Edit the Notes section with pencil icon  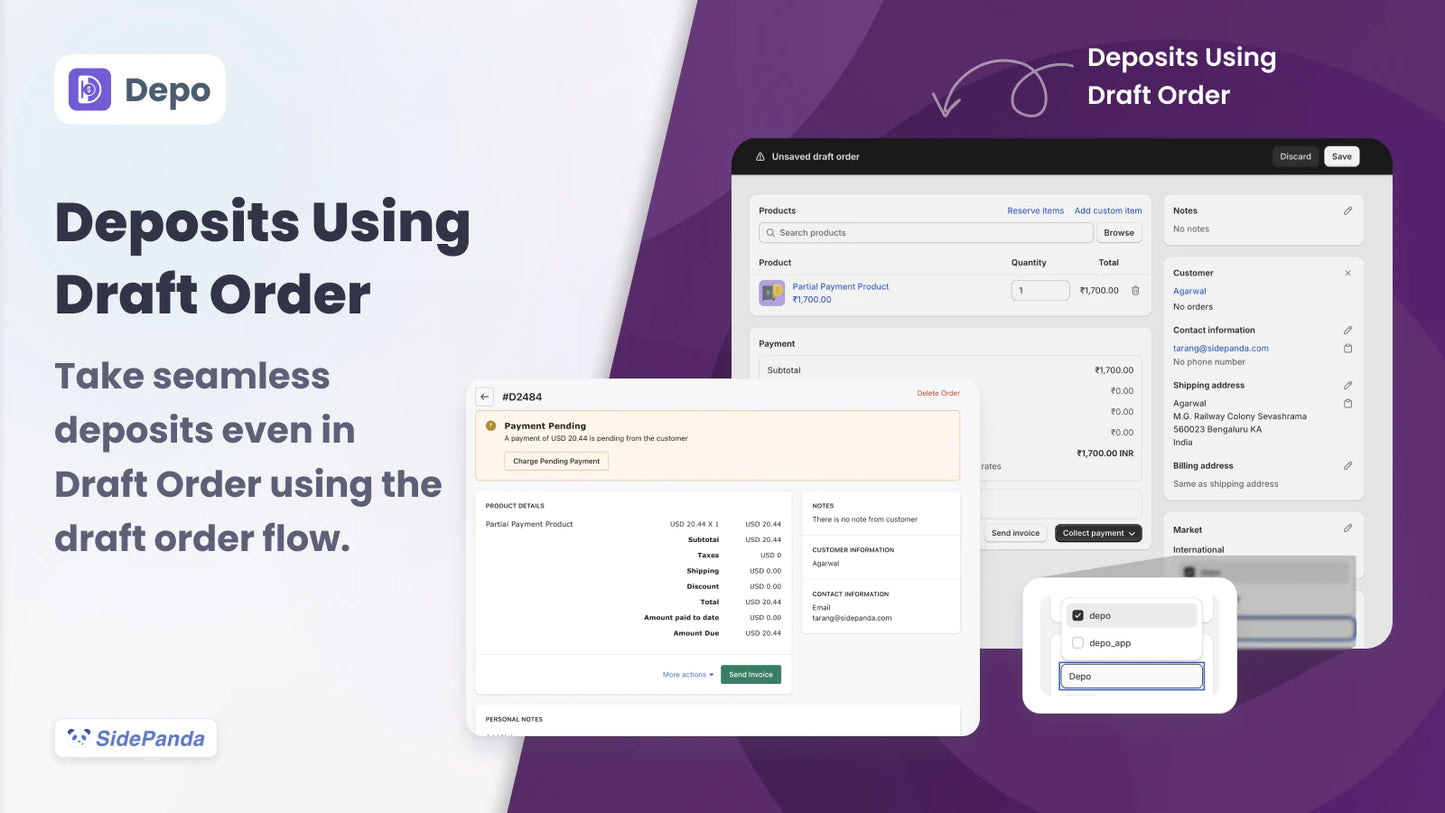click(1347, 210)
